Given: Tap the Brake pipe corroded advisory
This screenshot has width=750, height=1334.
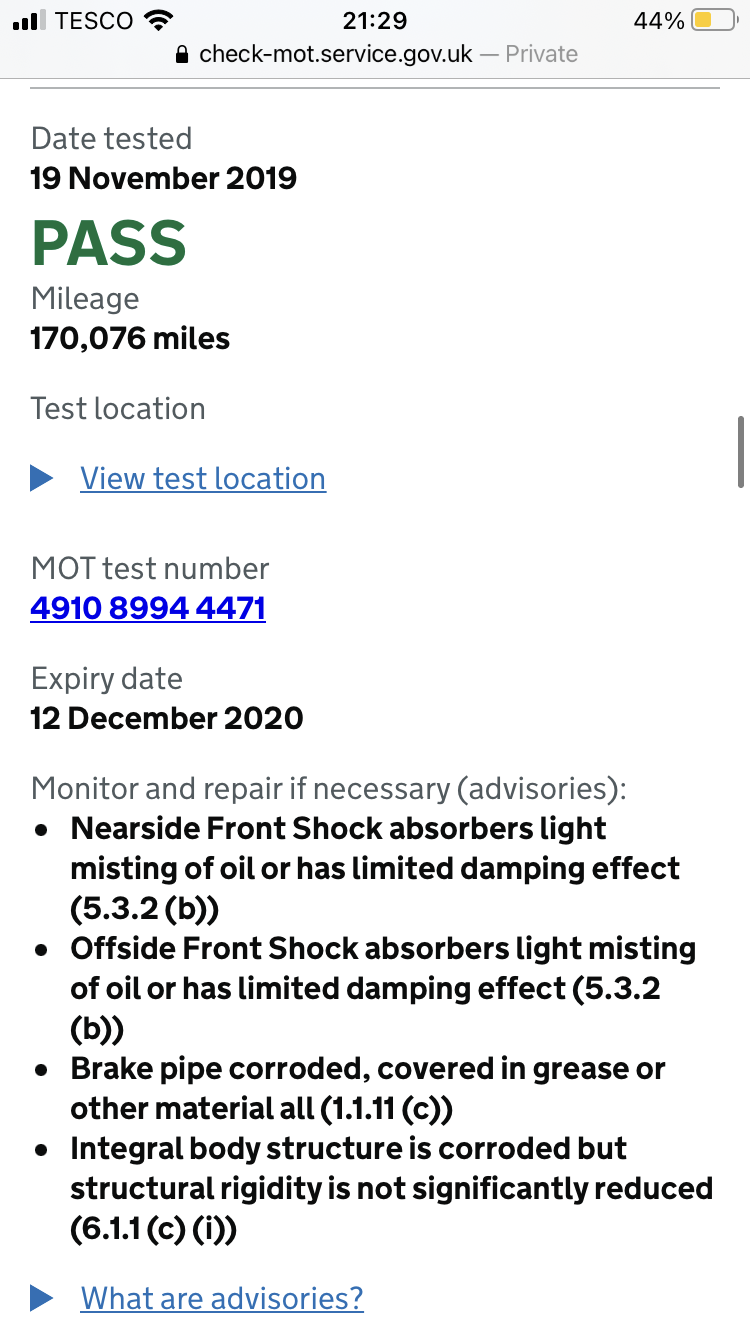Looking at the screenshot, I should pos(368,1088).
